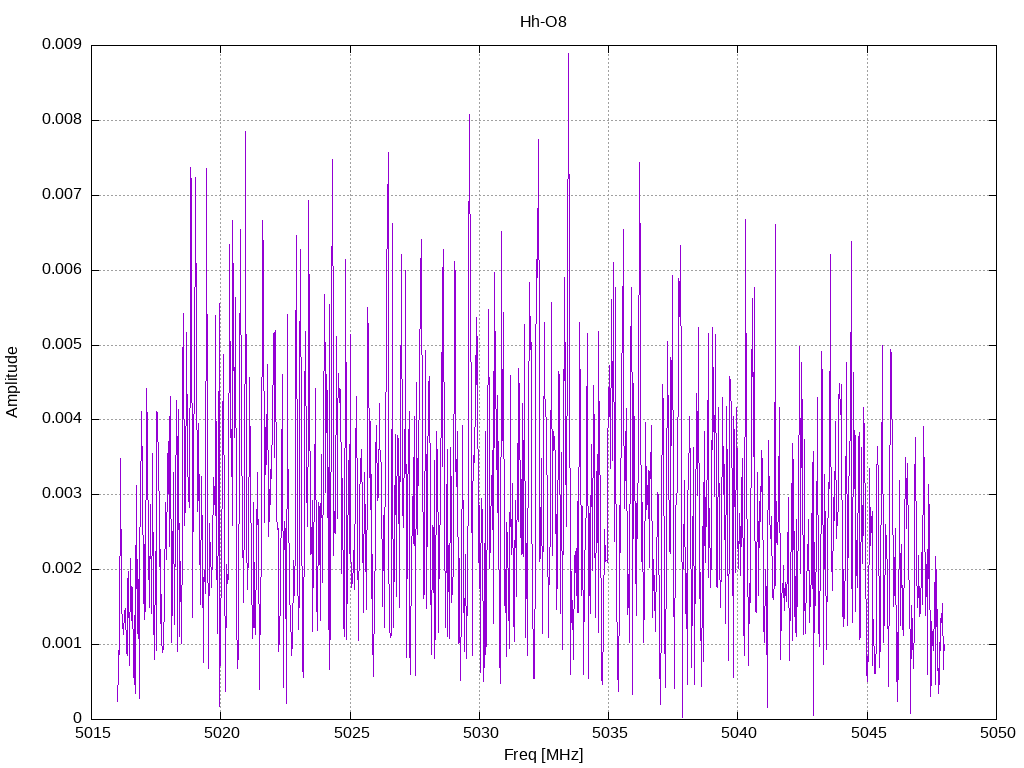The image size is (1024, 768).
Task: Select the 0.006 y-axis tick label
Action: coord(62,270)
